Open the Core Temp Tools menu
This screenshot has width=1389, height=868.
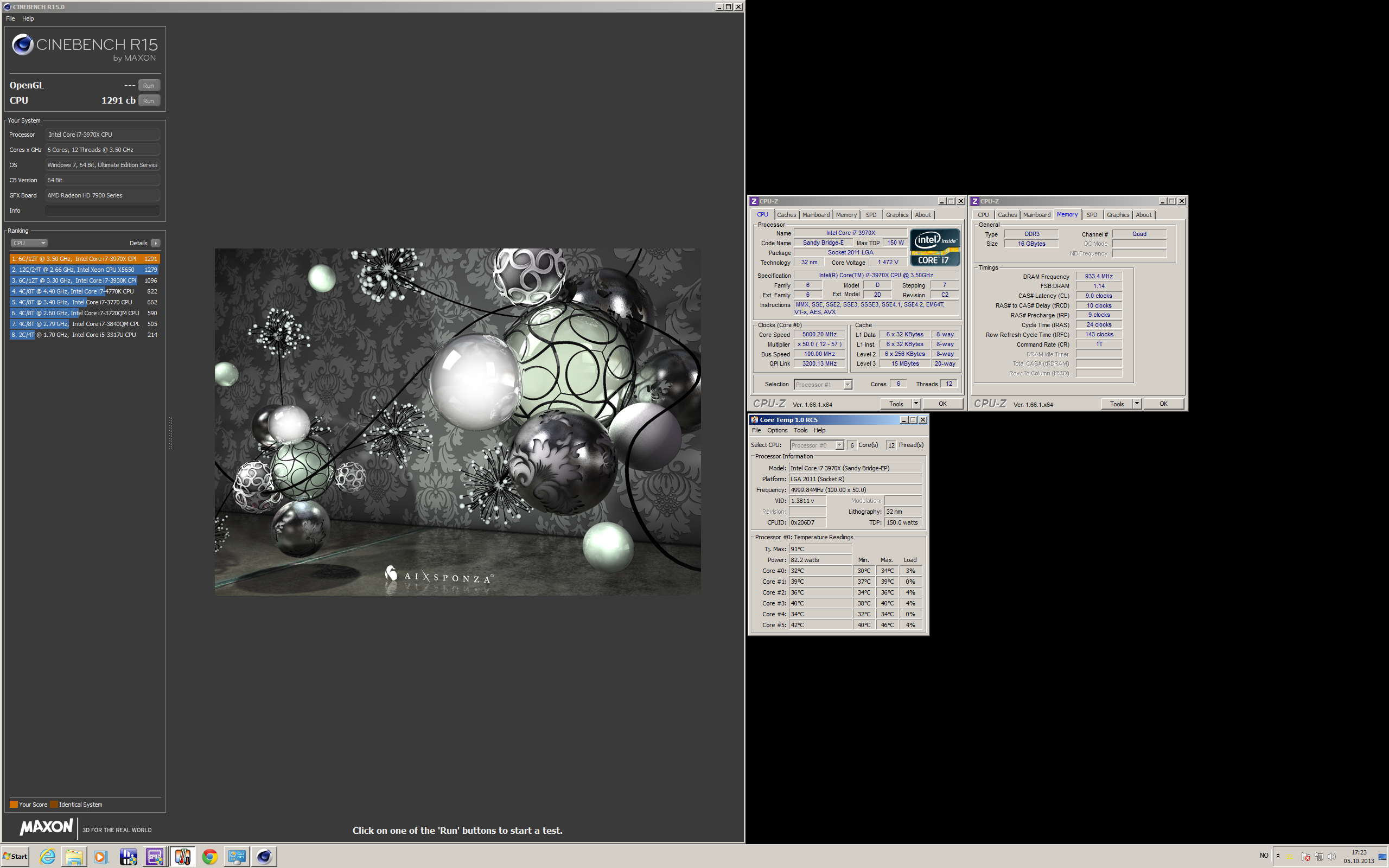click(800, 431)
